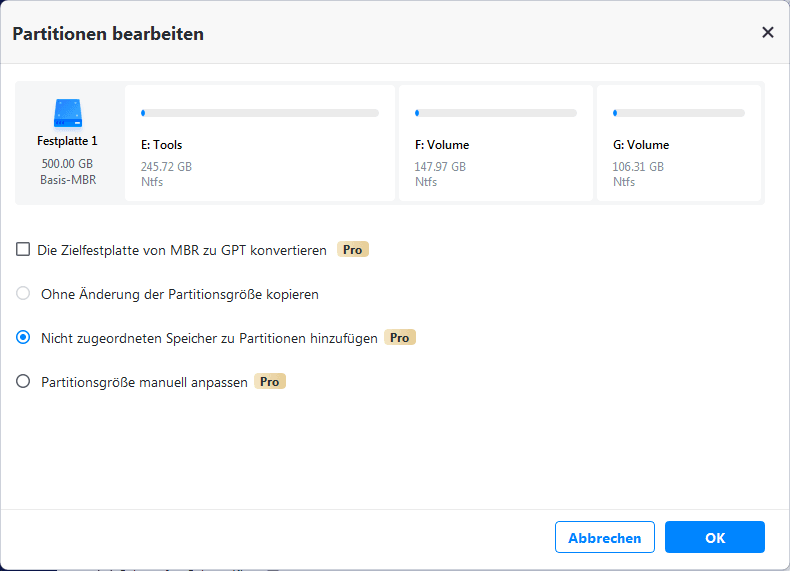790x571 pixels.
Task: Click the E: Tools usage bar
Action: (260, 113)
